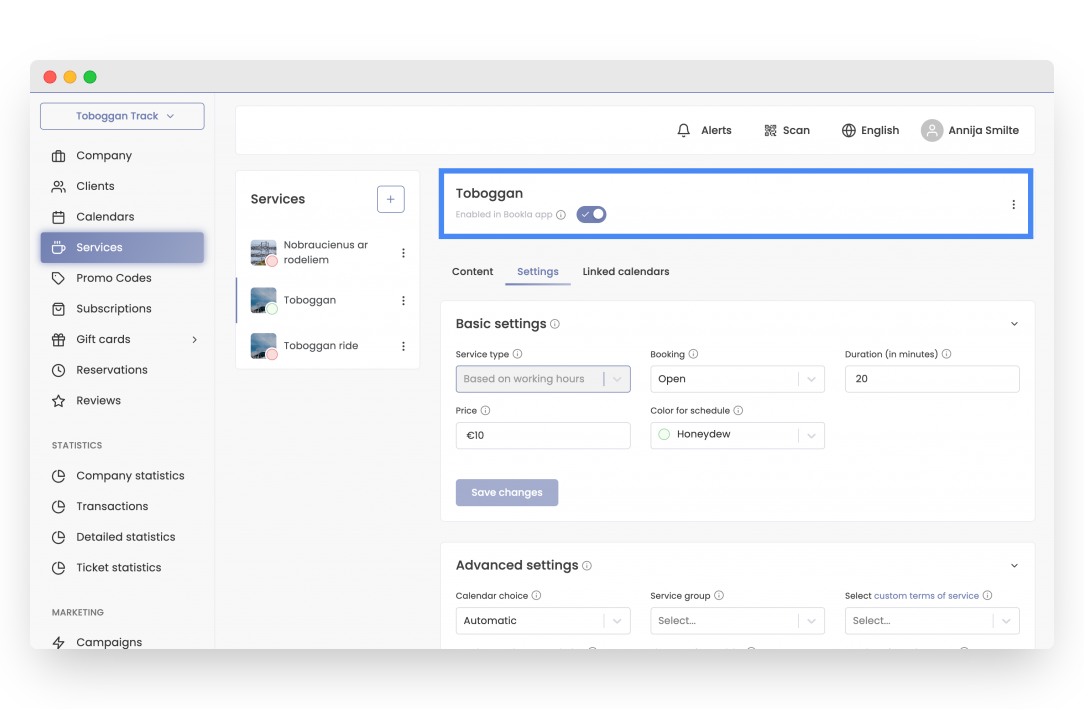Screen dimensions: 1084x709
Task: Click the Price input field
Action: 543,435
